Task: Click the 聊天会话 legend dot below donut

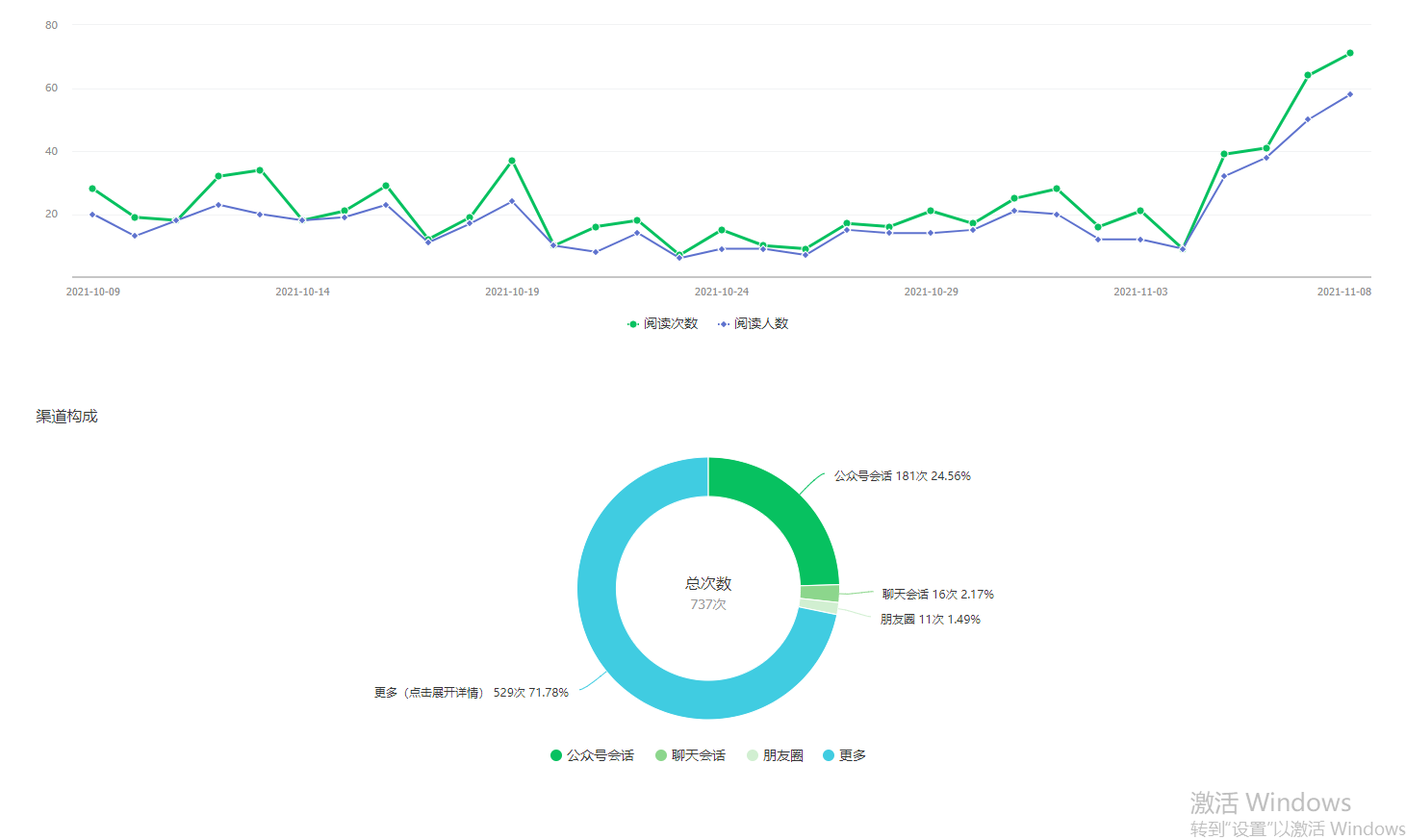Action: [661, 756]
